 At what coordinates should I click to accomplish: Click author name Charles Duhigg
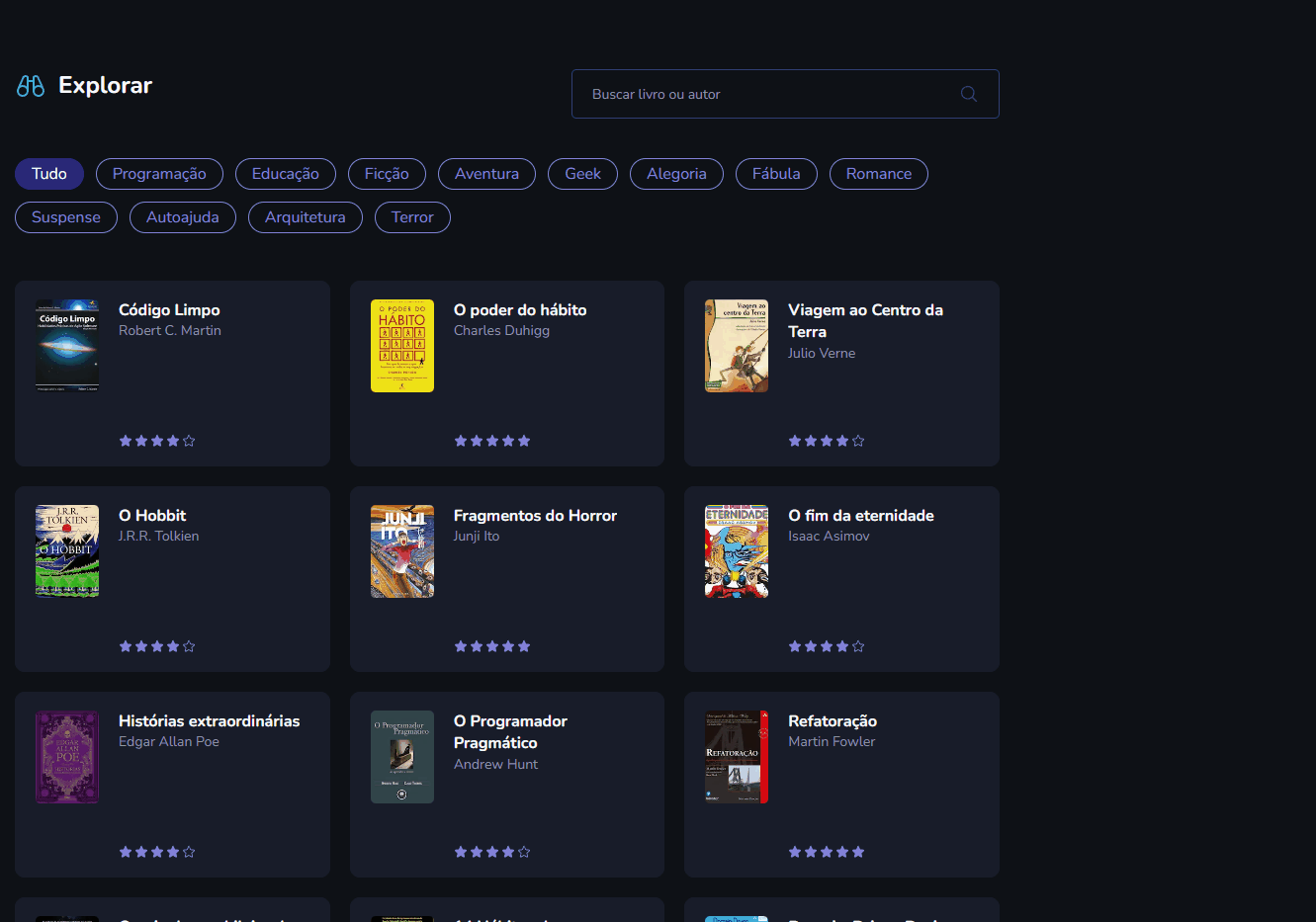(x=501, y=331)
